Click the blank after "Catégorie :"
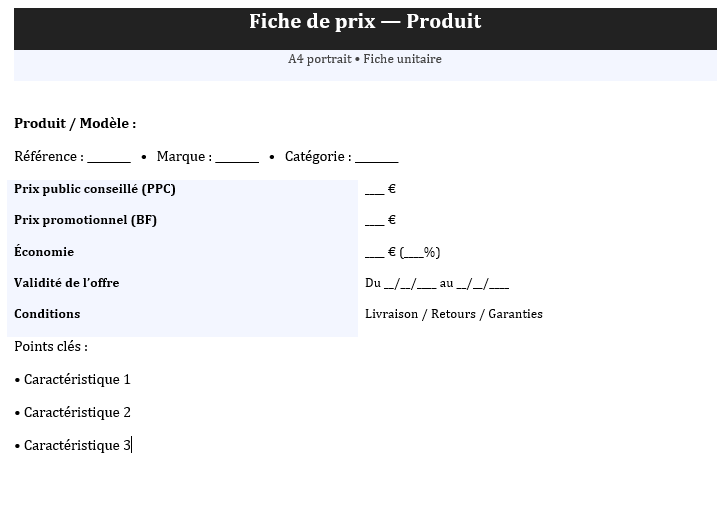This screenshot has width=726, height=523. point(377,157)
